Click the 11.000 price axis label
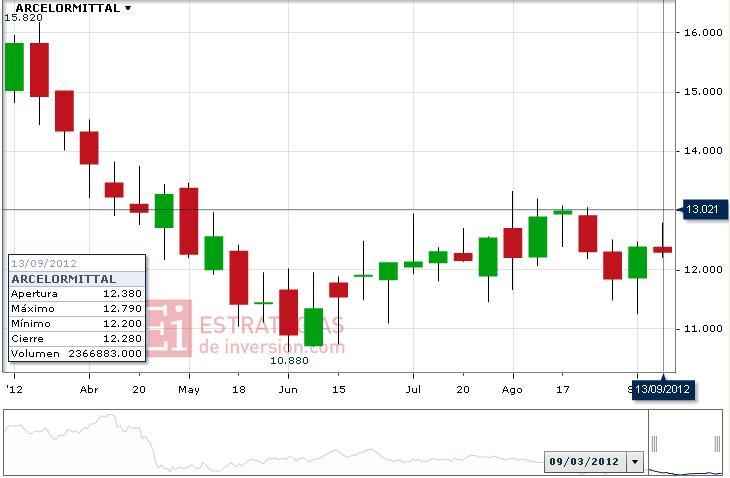Image resolution: width=730 pixels, height=478 pixels. pyautogui.click(x=703, y=329)
